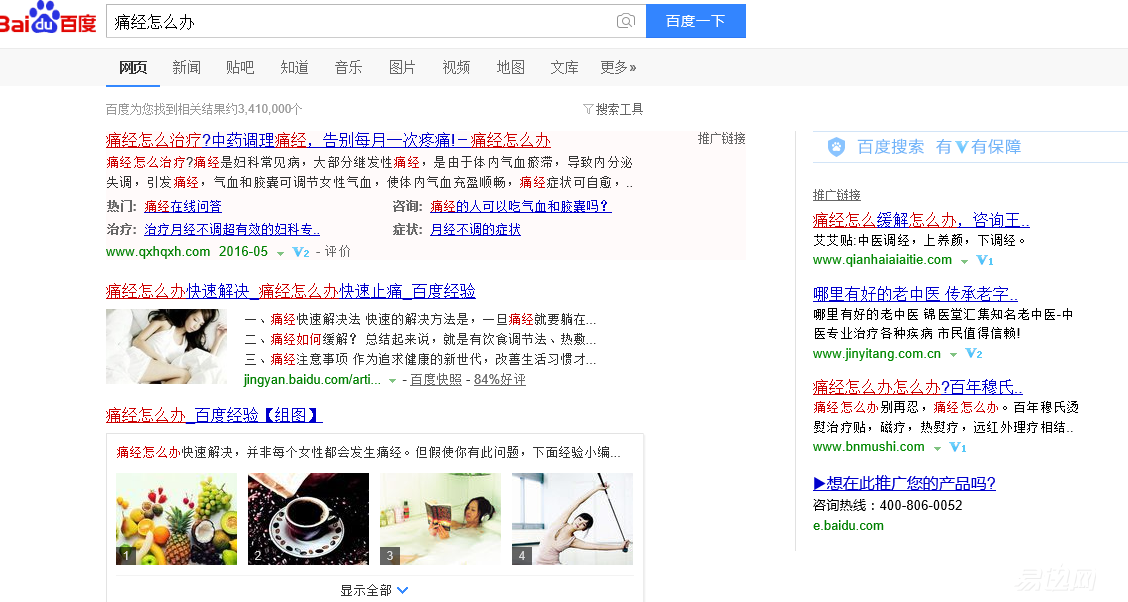
Task: Open sidebar ad 哪里有好的老中医 传承老字..
Action: [916, 294]
